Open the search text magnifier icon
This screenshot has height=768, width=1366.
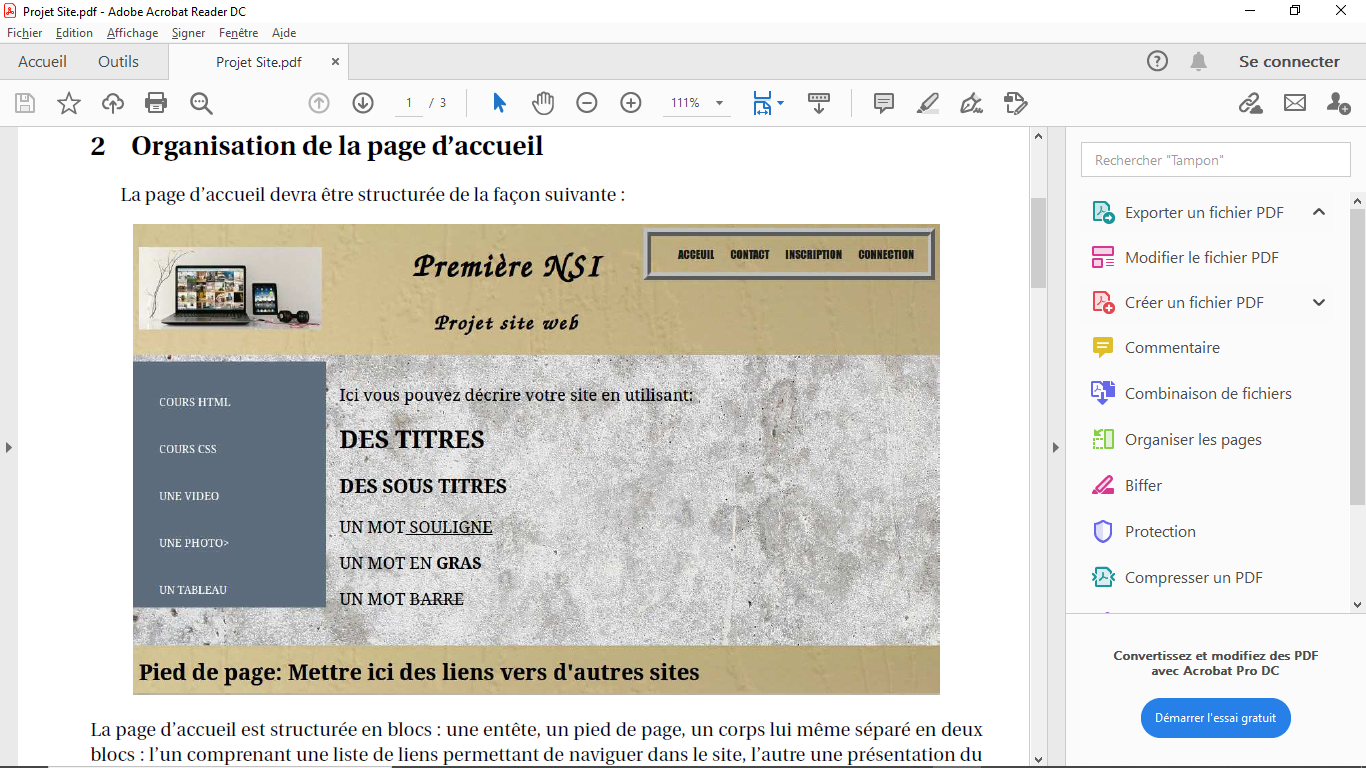pyautogui.click(x=201, y=103)
